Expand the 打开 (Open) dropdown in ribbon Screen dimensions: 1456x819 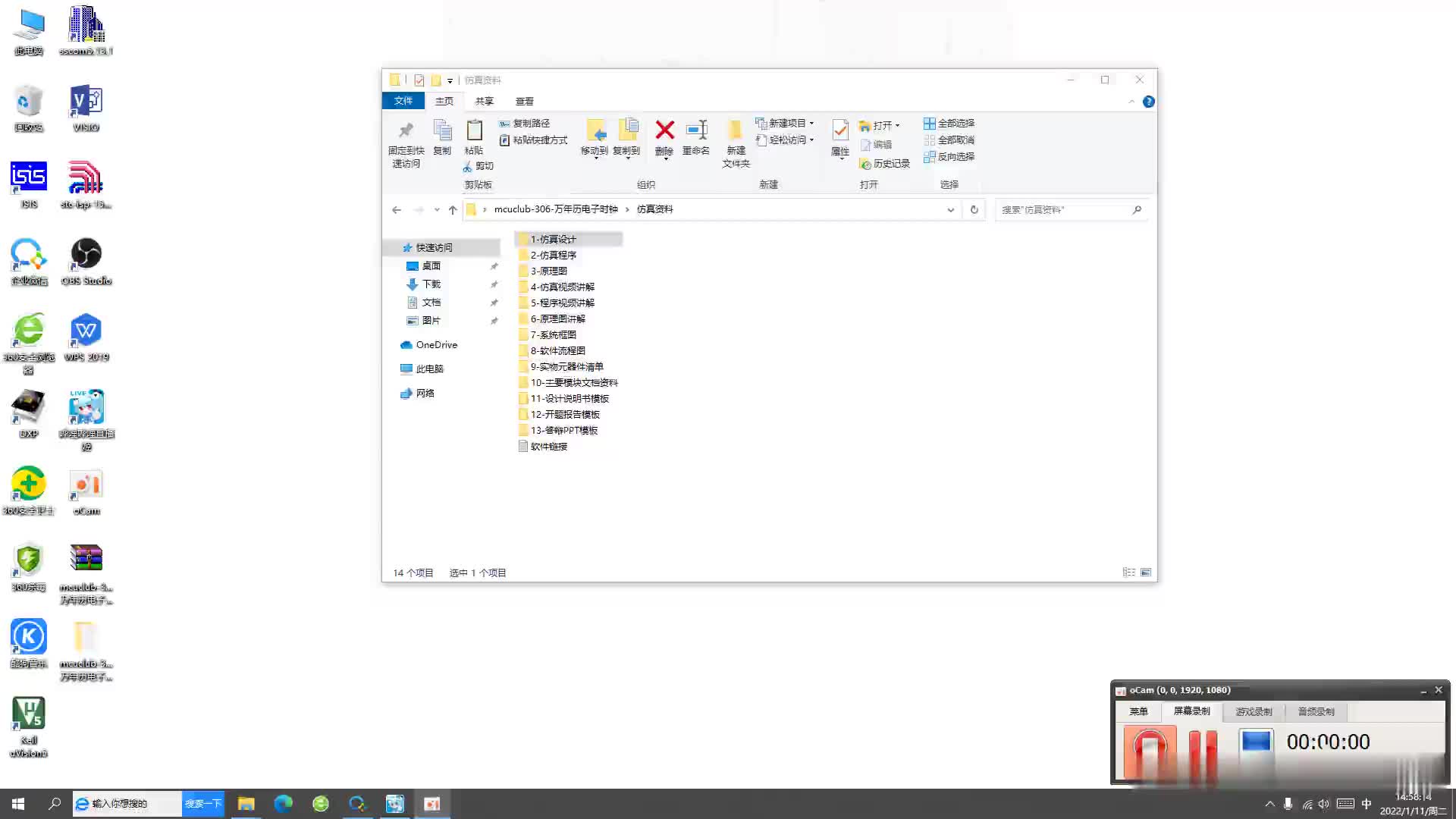[897, 126]
